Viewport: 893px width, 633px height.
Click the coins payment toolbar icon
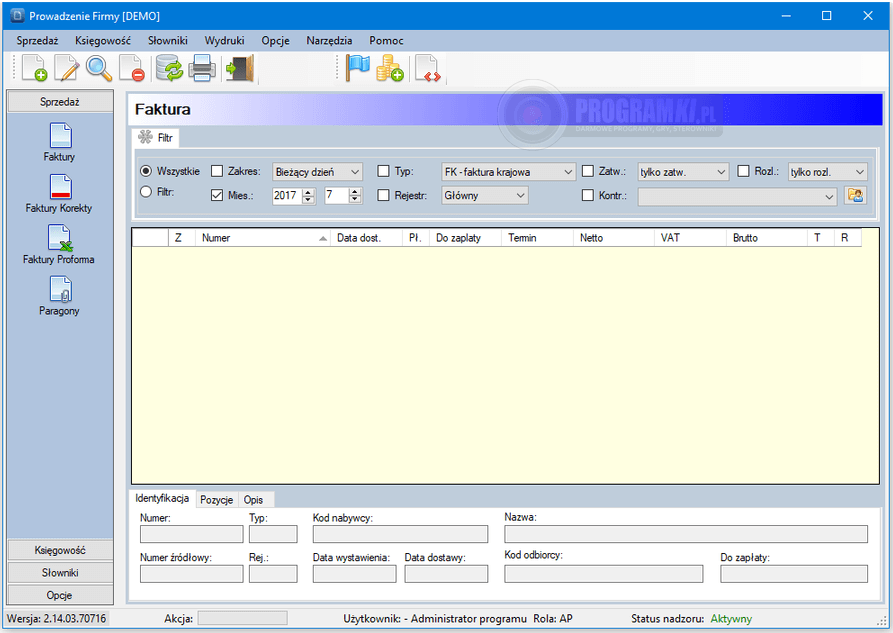coord(390,68)
